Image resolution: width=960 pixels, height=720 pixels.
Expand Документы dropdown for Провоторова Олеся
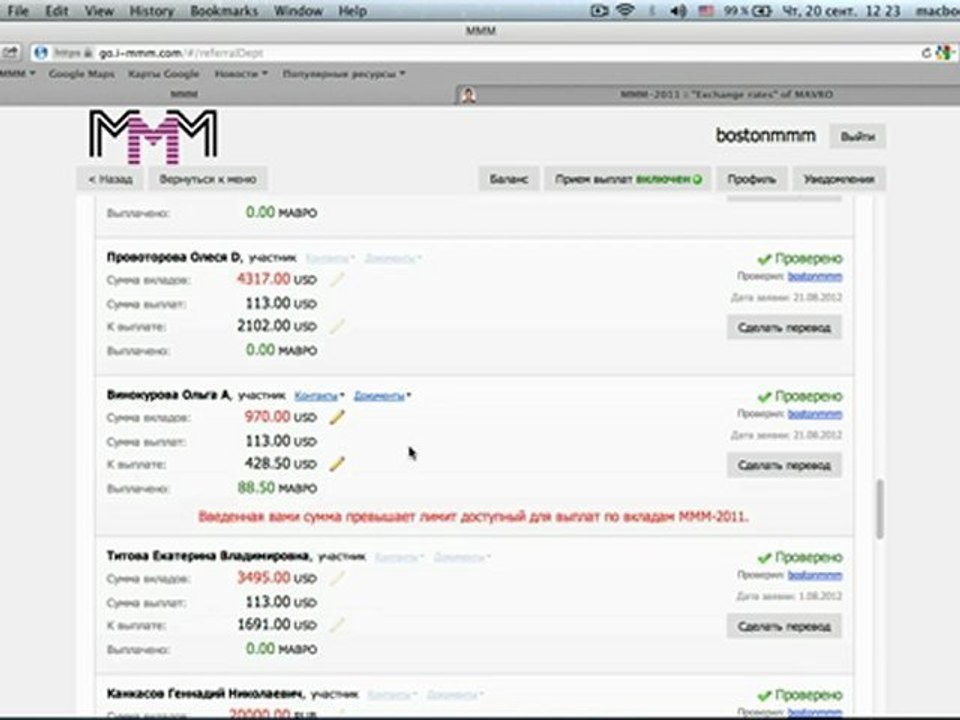(393, 258)
